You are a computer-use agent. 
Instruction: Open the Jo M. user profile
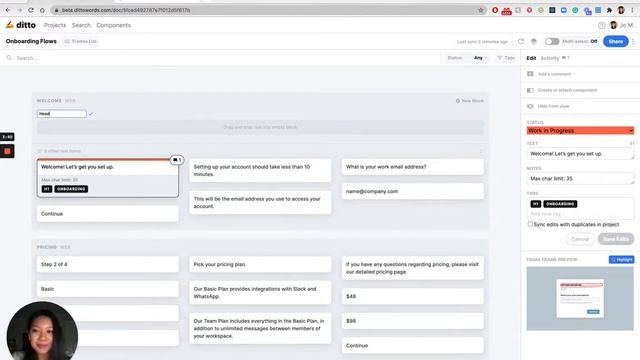(622, 25)
